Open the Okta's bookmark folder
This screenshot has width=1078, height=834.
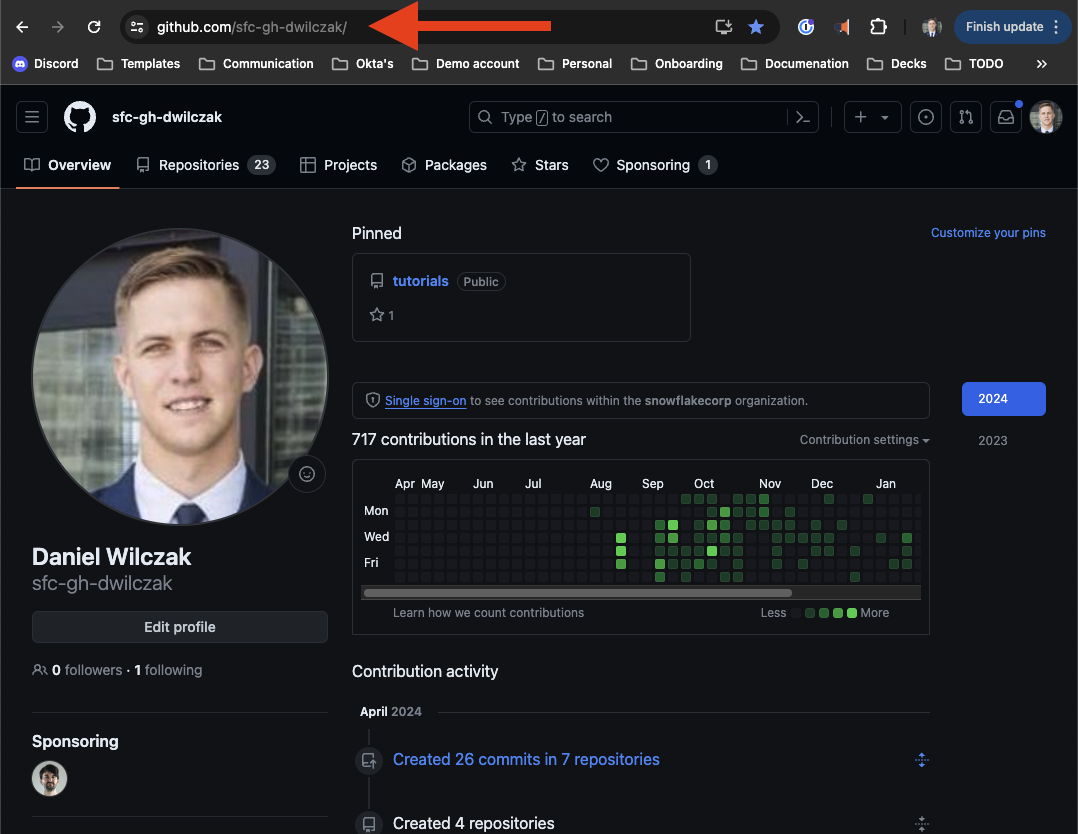pyautogui.click(x=363, y=64)
